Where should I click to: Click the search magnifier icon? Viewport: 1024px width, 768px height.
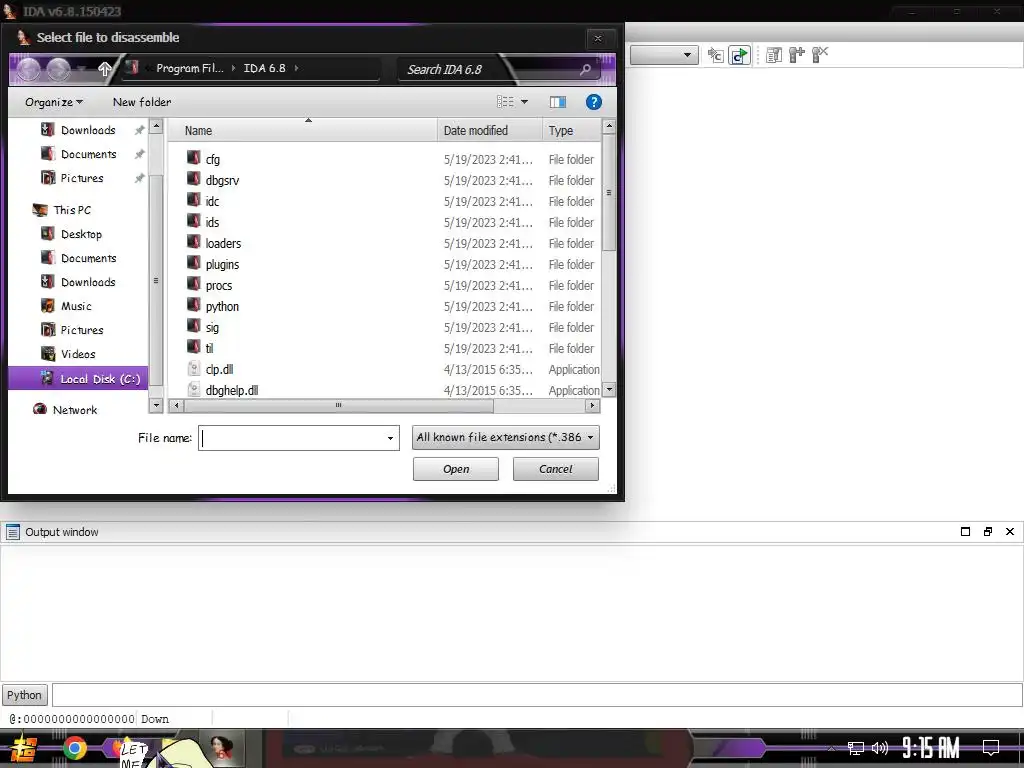tap(586, 69)
